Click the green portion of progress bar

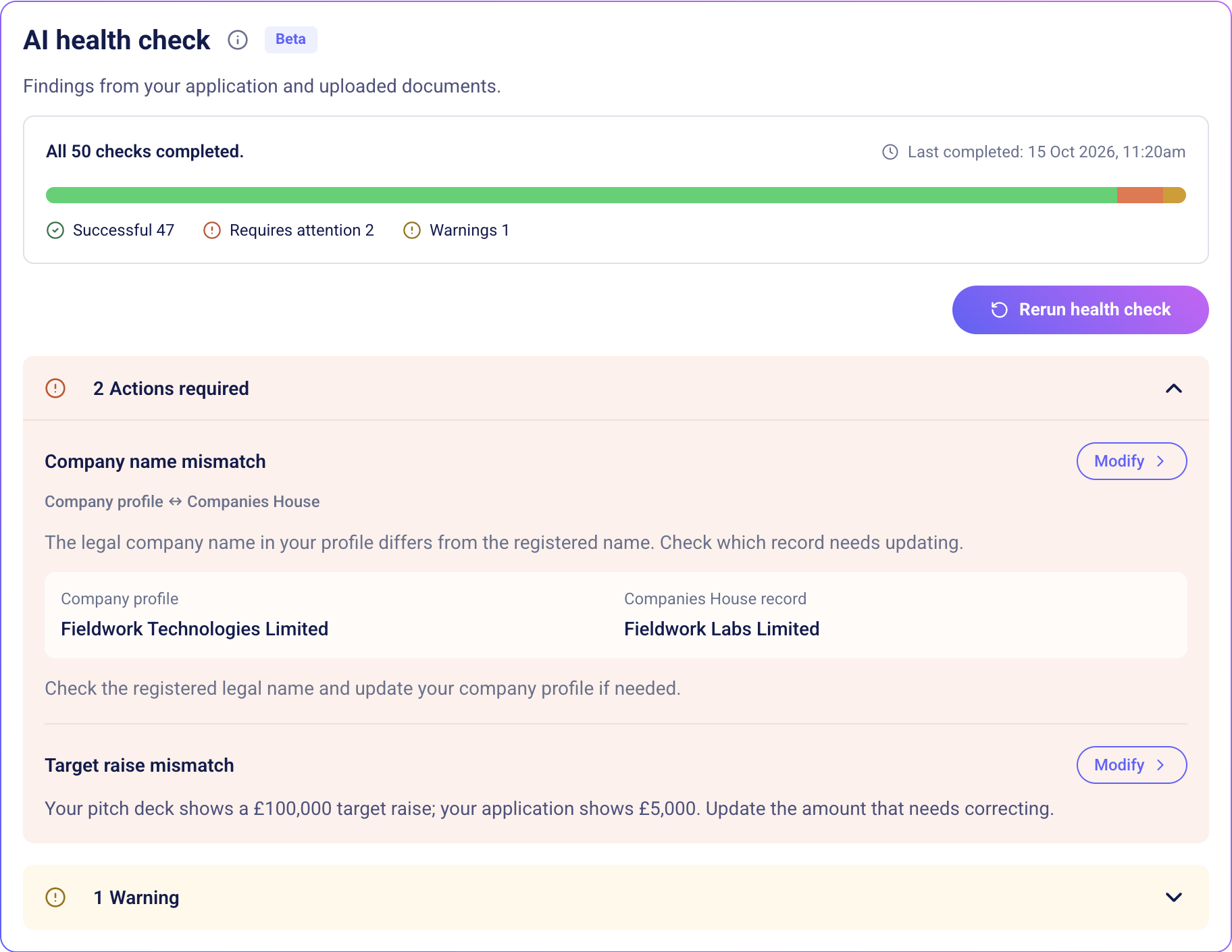[581, 195]
